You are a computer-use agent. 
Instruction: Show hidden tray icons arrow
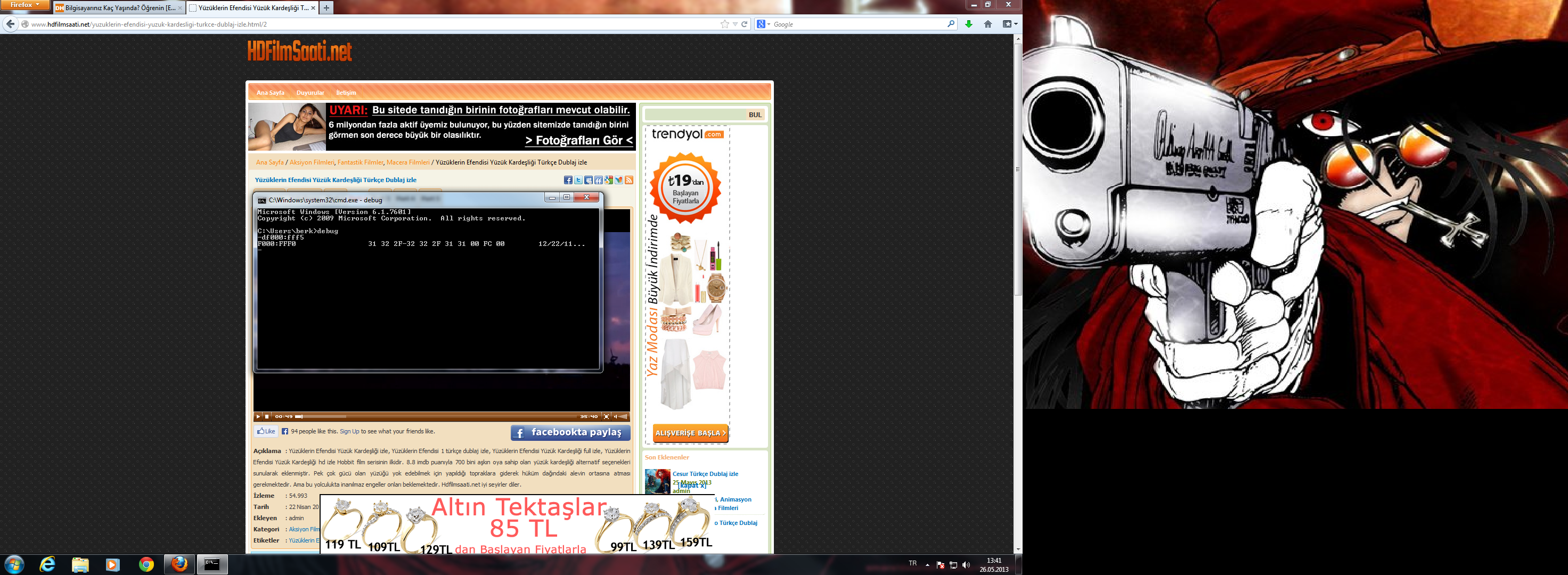(927, 565)
